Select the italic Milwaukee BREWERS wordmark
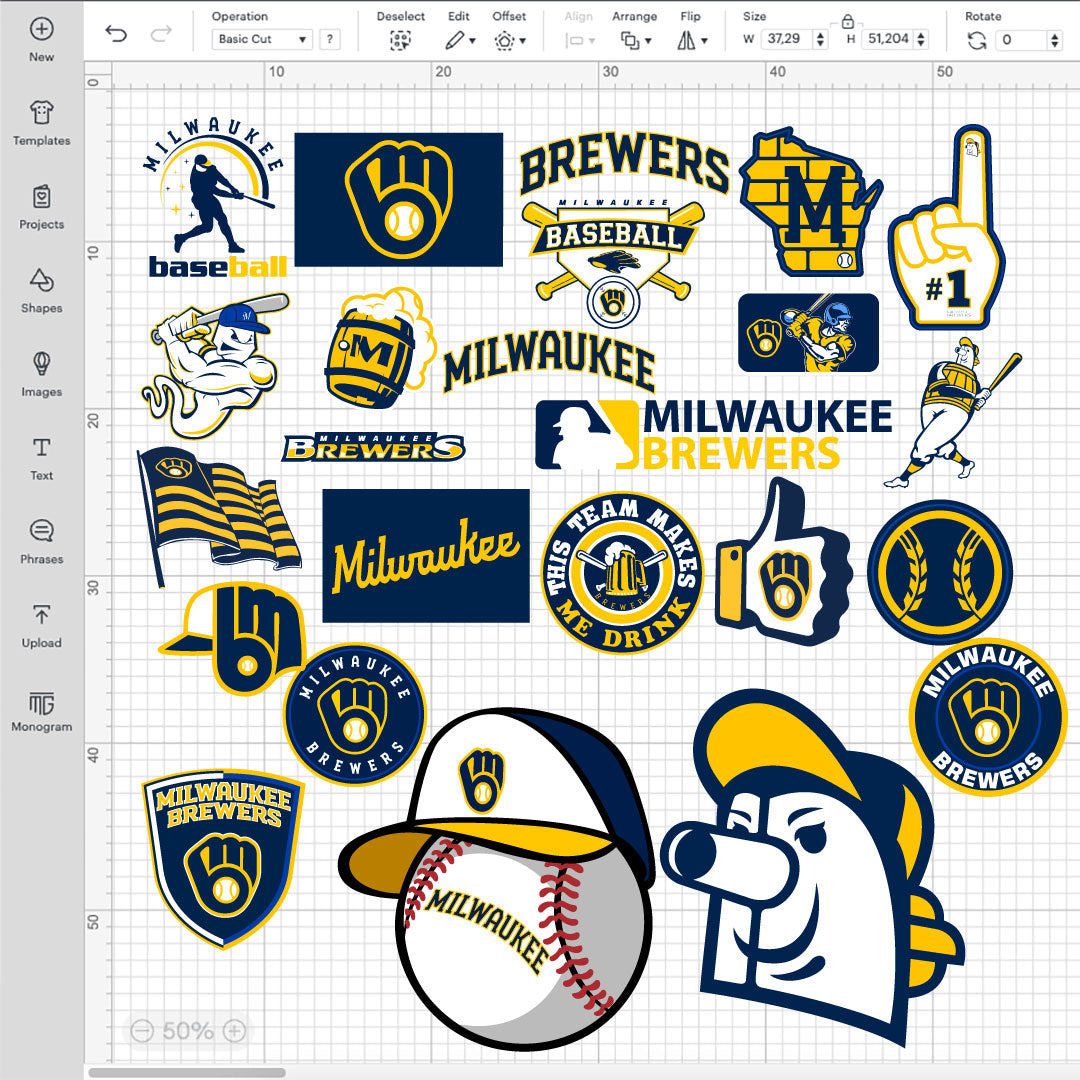Viewport: 1080px width, 1080px height. pos(374,448)
